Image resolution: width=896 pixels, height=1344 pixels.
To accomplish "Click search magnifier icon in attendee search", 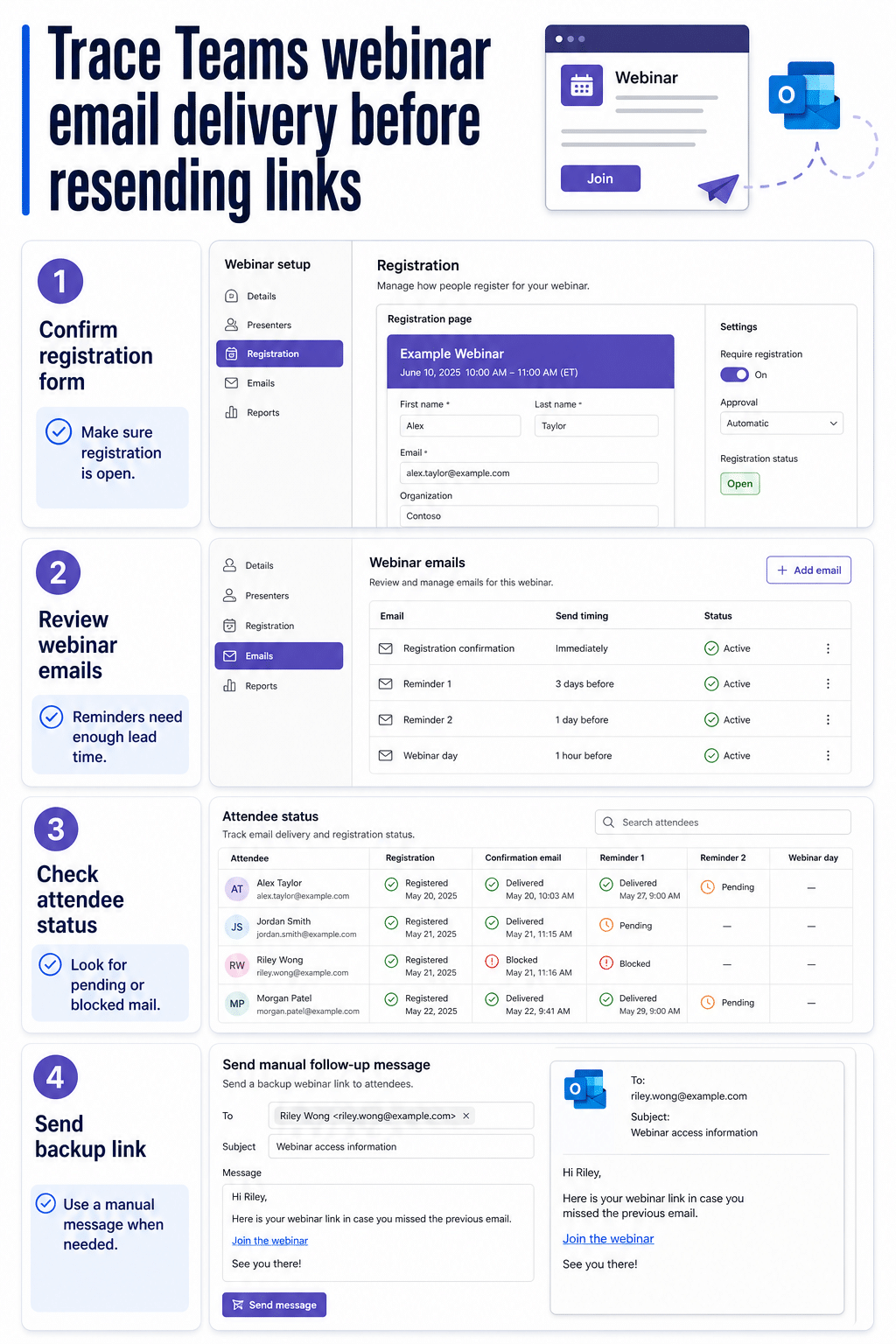I will click(608, 822).
